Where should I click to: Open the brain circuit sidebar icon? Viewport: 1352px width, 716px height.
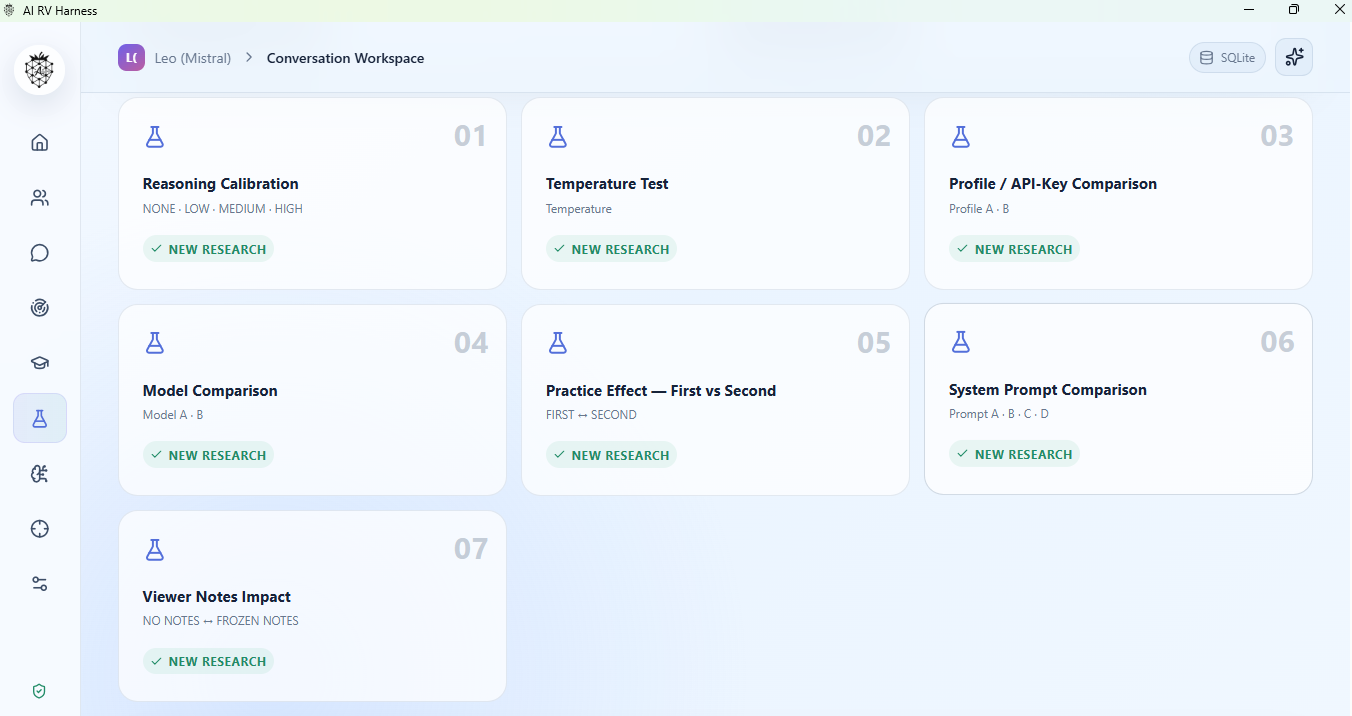point(40,474)
